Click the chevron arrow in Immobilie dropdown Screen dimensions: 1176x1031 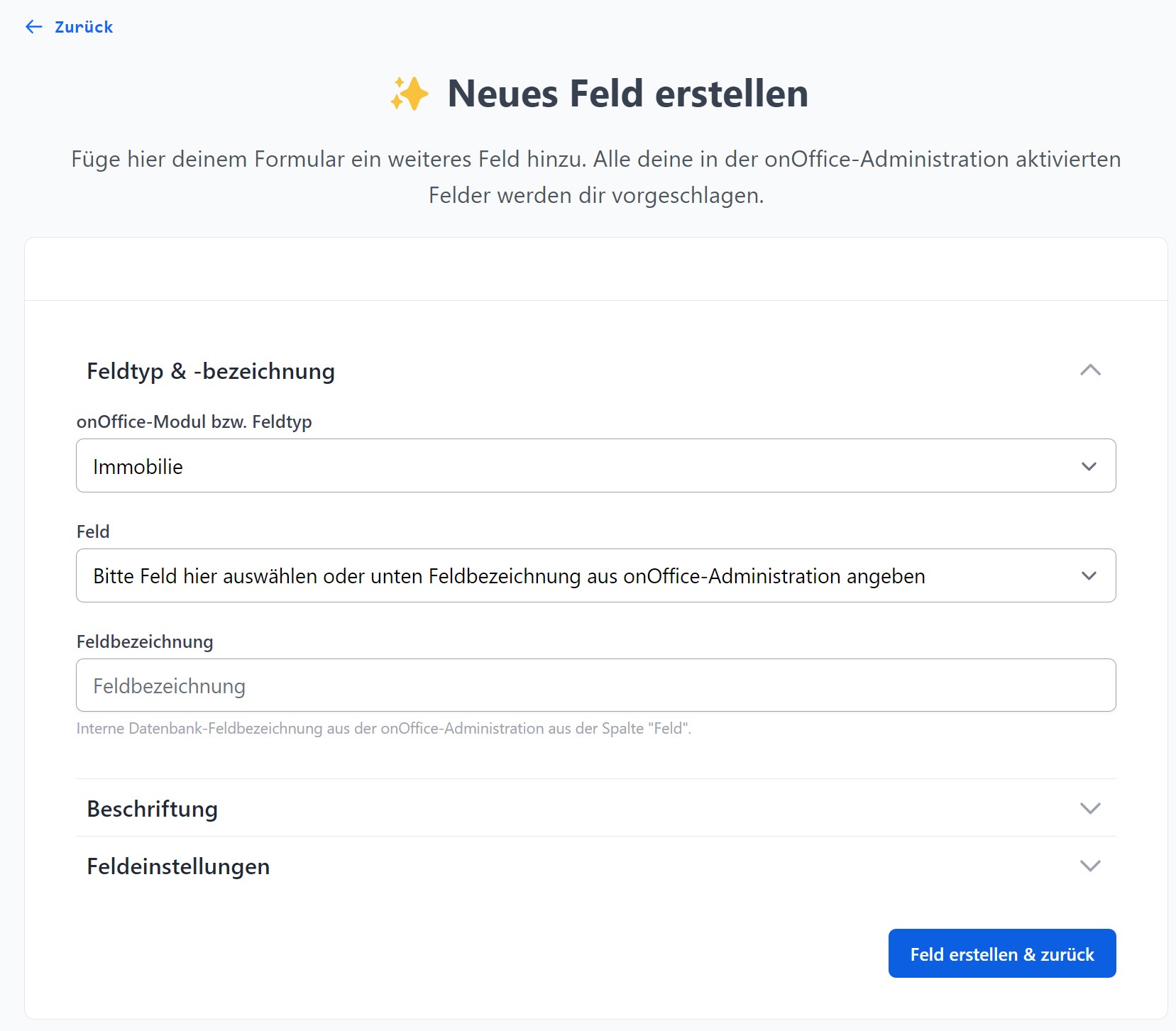[1089, 466]
